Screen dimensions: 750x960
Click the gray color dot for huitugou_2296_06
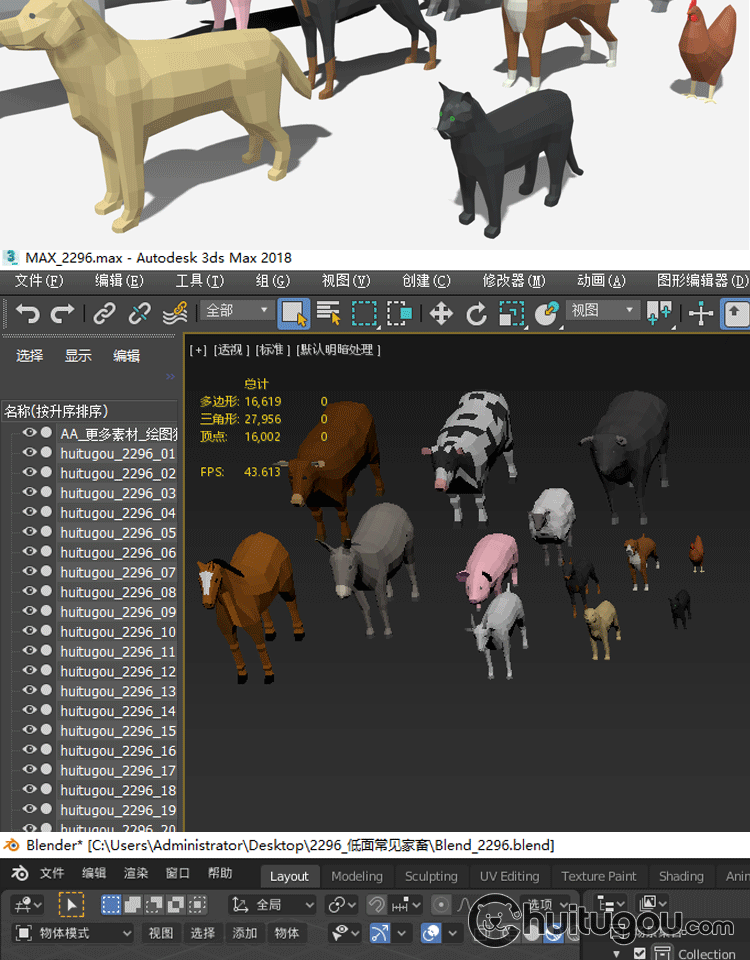(46, 552)
